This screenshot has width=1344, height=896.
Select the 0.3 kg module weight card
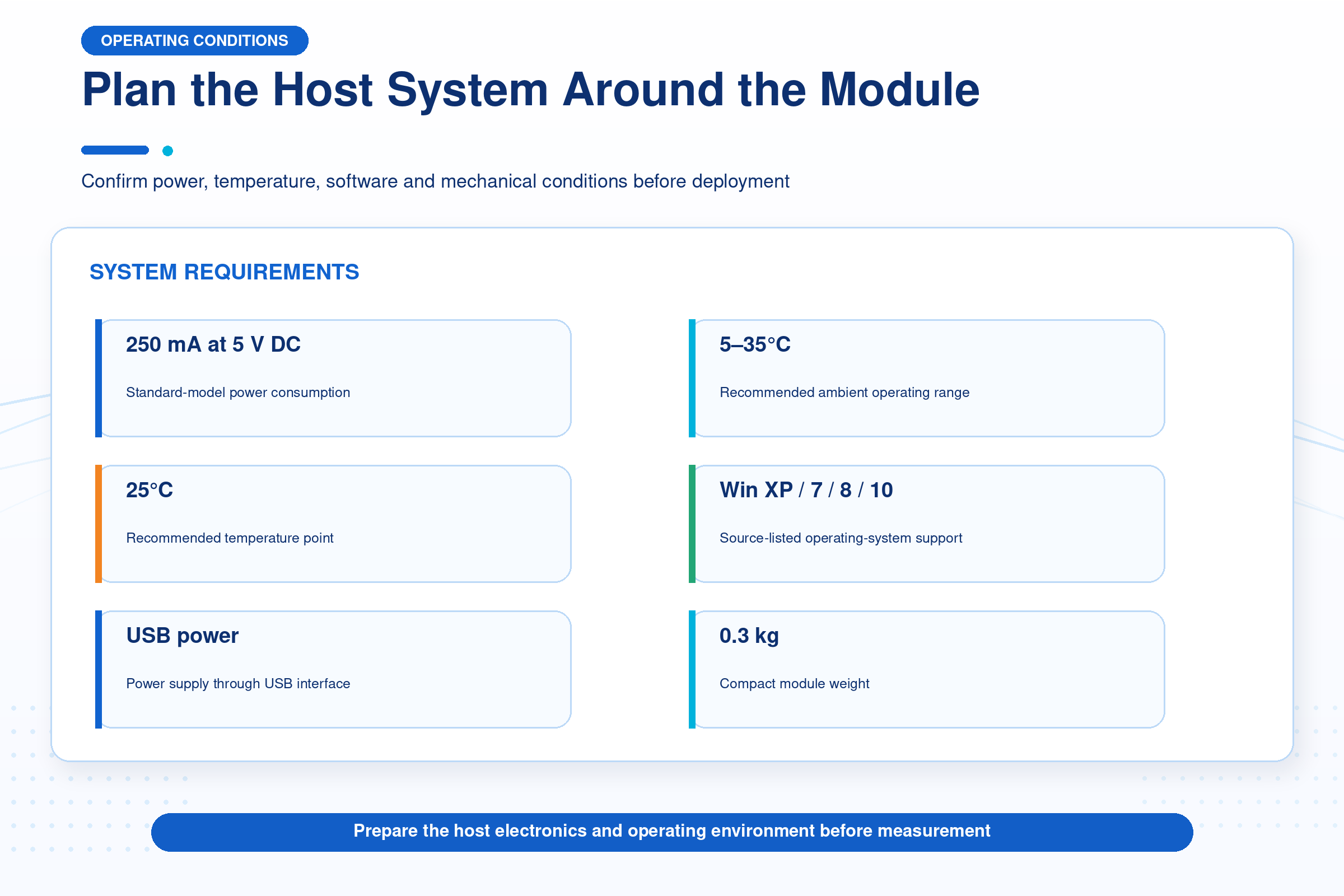click(x=927, y=669)
